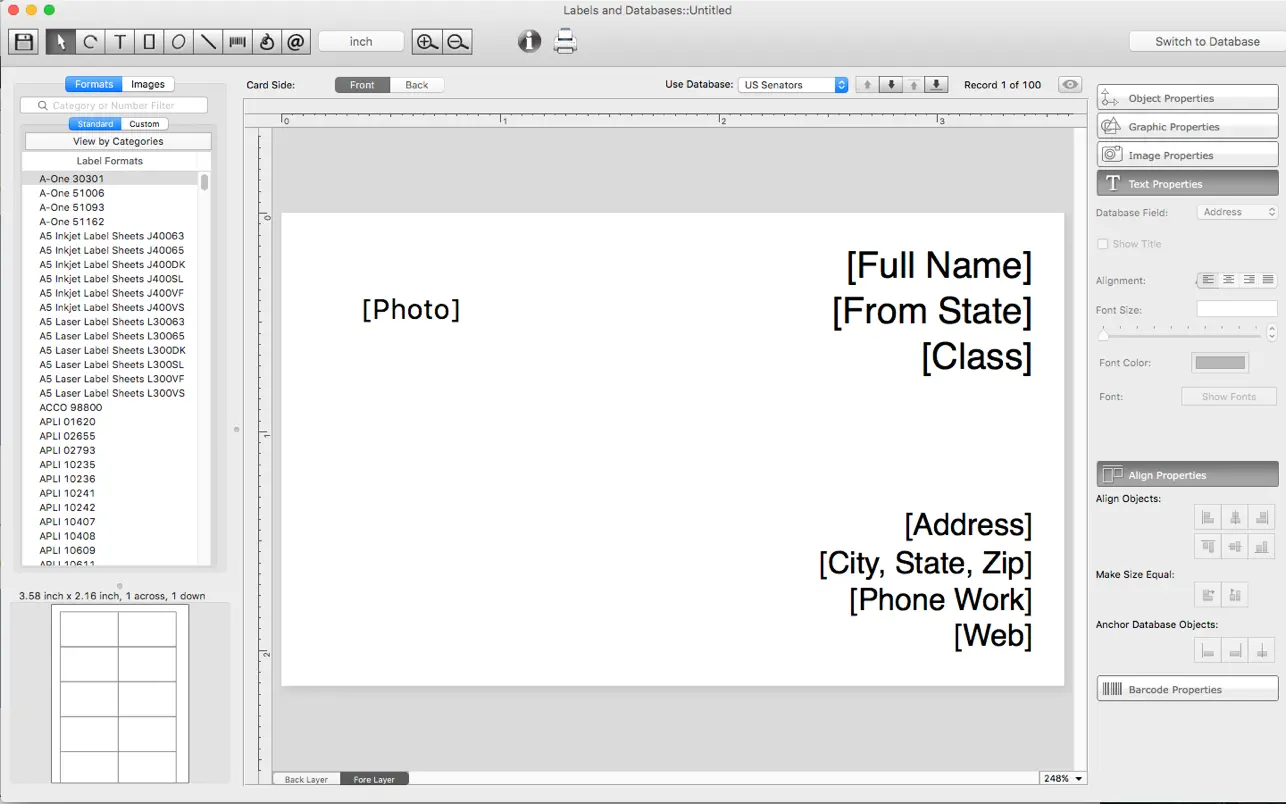Select the Text tool
The width and height of the screenshot is (1286, 804).
click(x=120, y=42)
